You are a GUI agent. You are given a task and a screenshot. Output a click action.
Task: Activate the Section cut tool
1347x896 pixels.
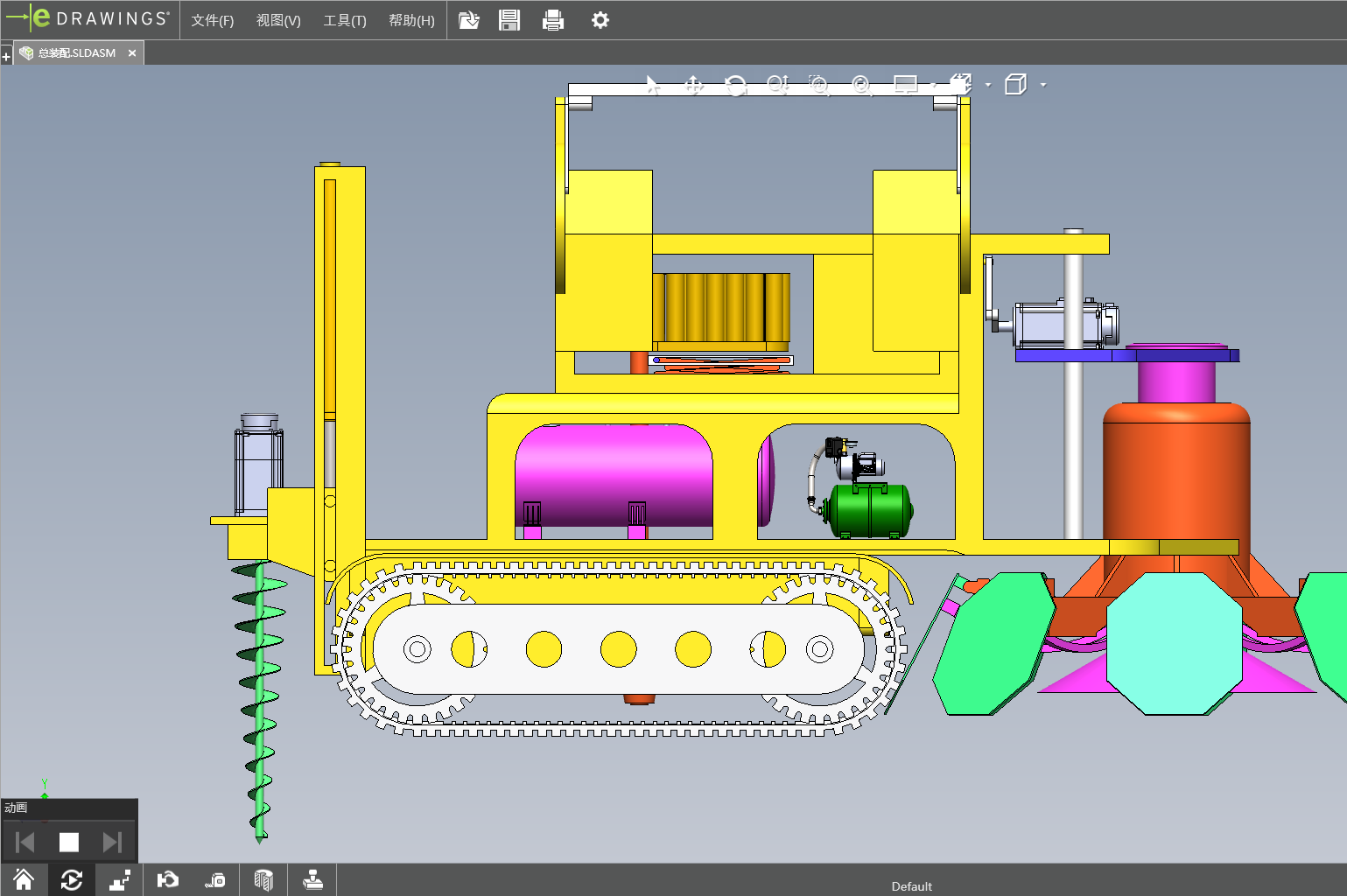tap(263, 880)
